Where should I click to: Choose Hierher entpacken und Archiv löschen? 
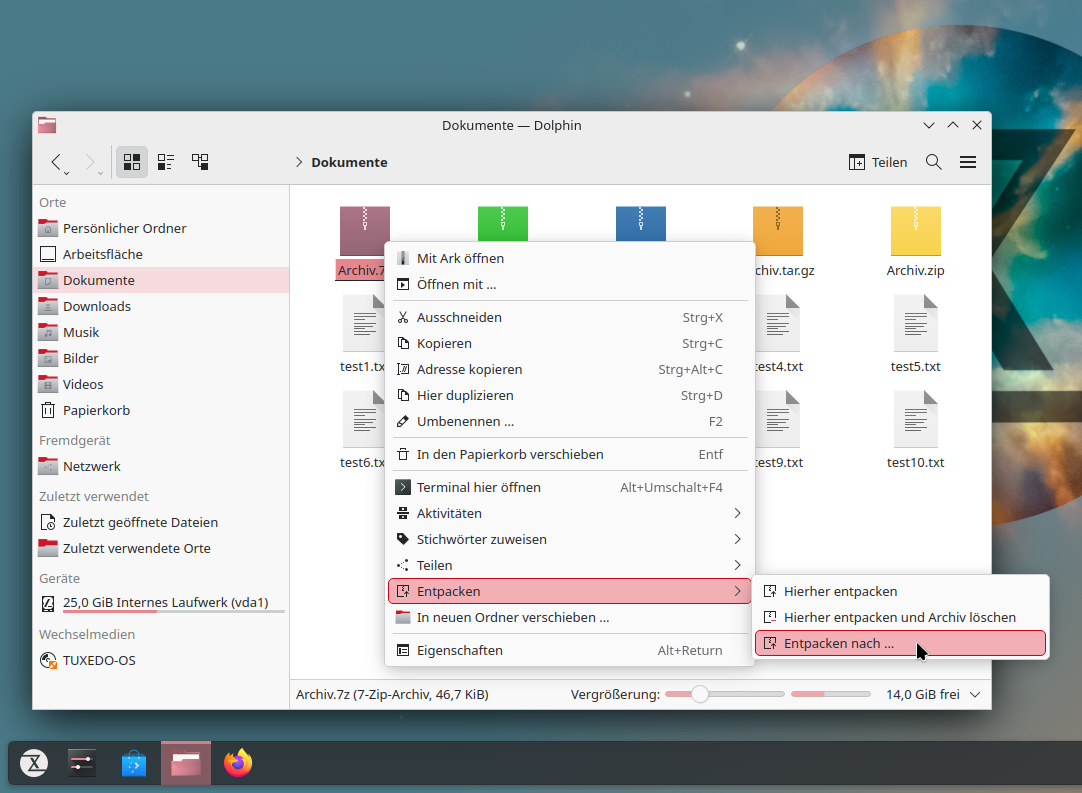point(901,618)
